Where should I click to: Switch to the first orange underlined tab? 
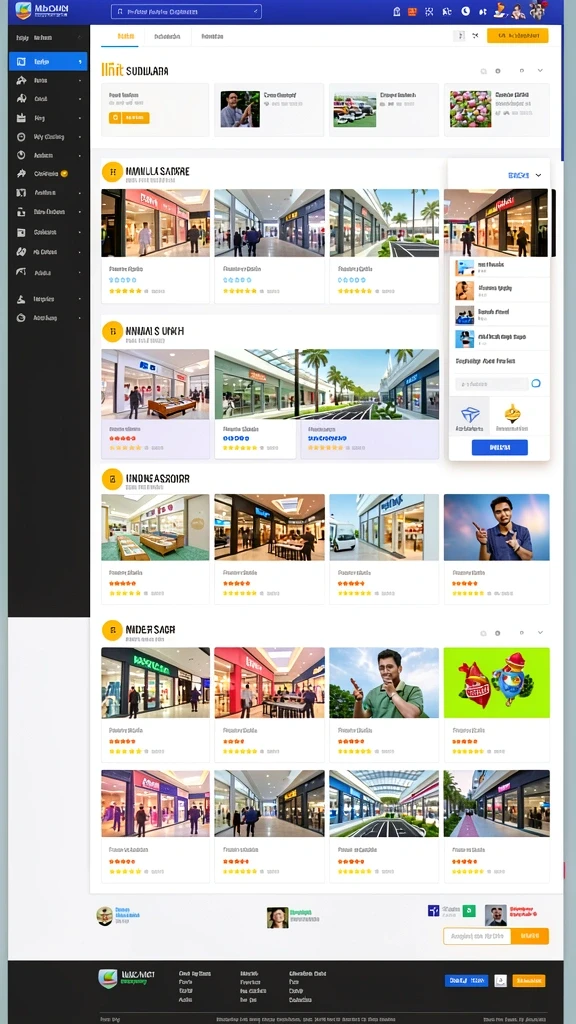[x=120, y=37]
